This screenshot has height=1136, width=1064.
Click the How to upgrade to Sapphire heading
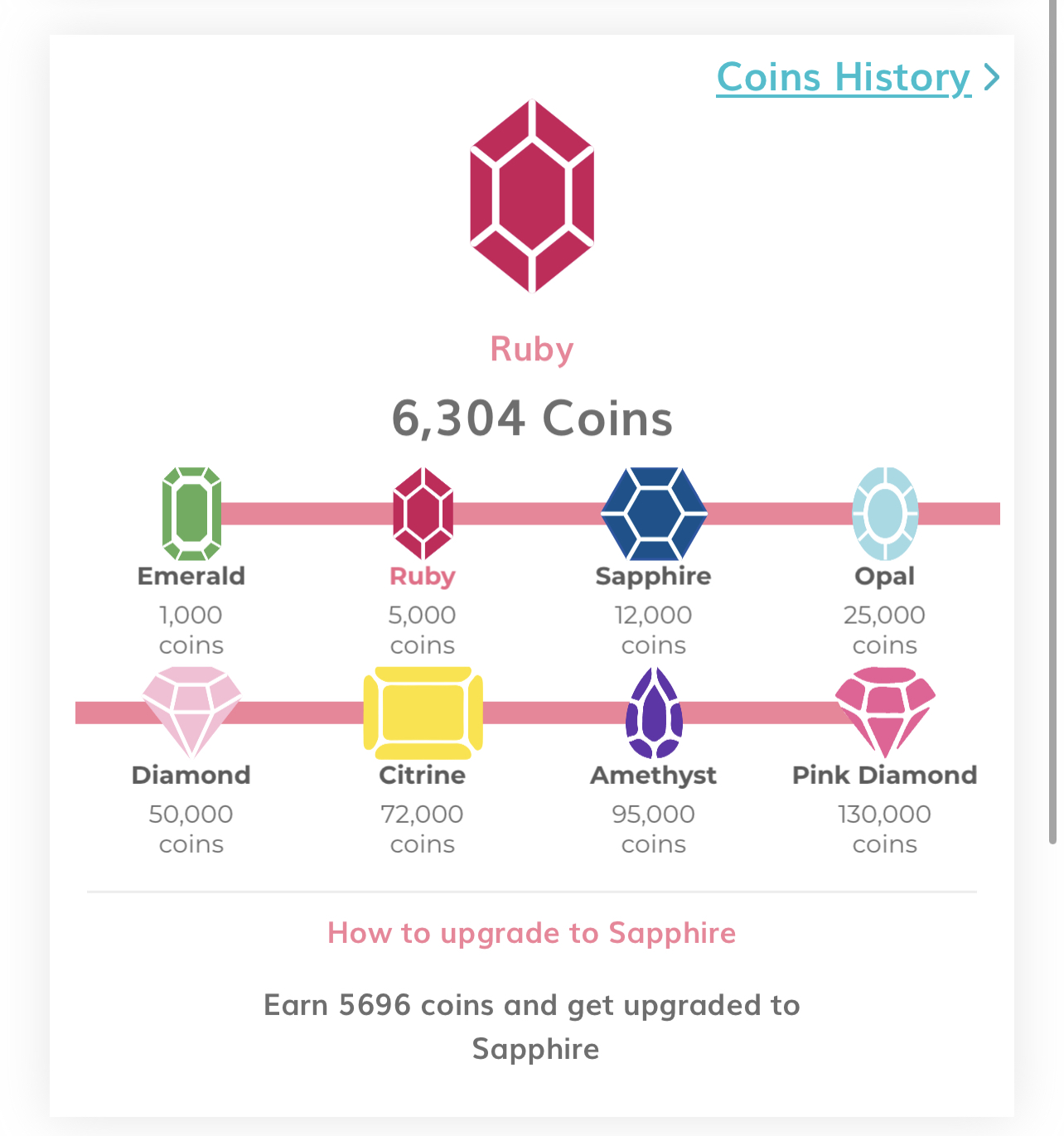click(532, 933)
